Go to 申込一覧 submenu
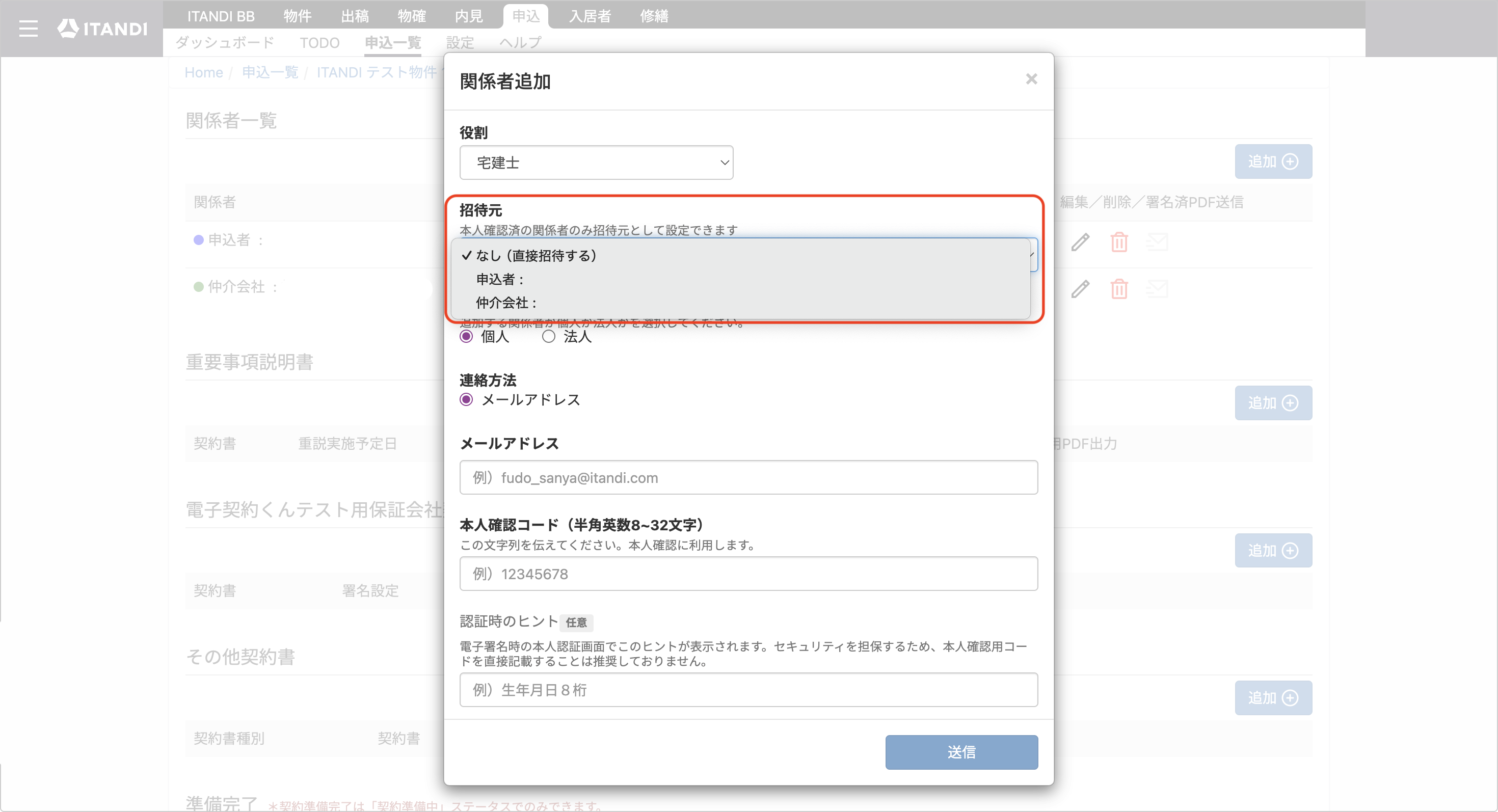This screenshot has width=1498, height=812. (x=392, y=42)
